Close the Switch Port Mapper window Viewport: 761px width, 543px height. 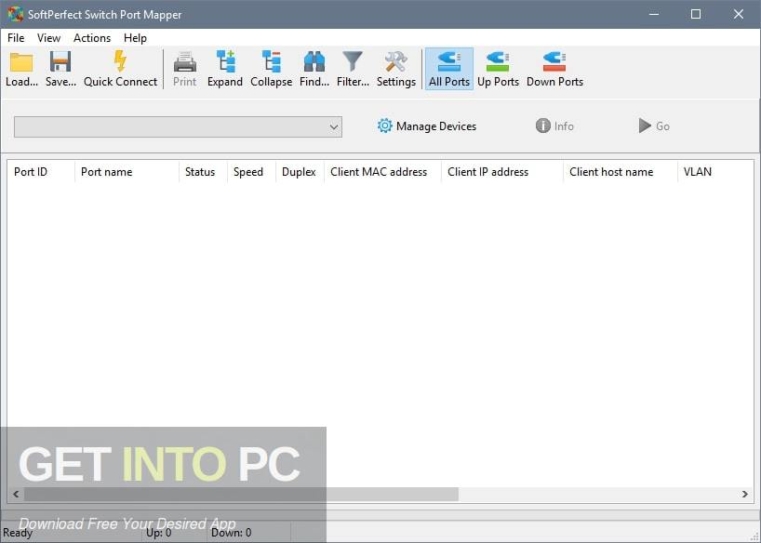738,14
